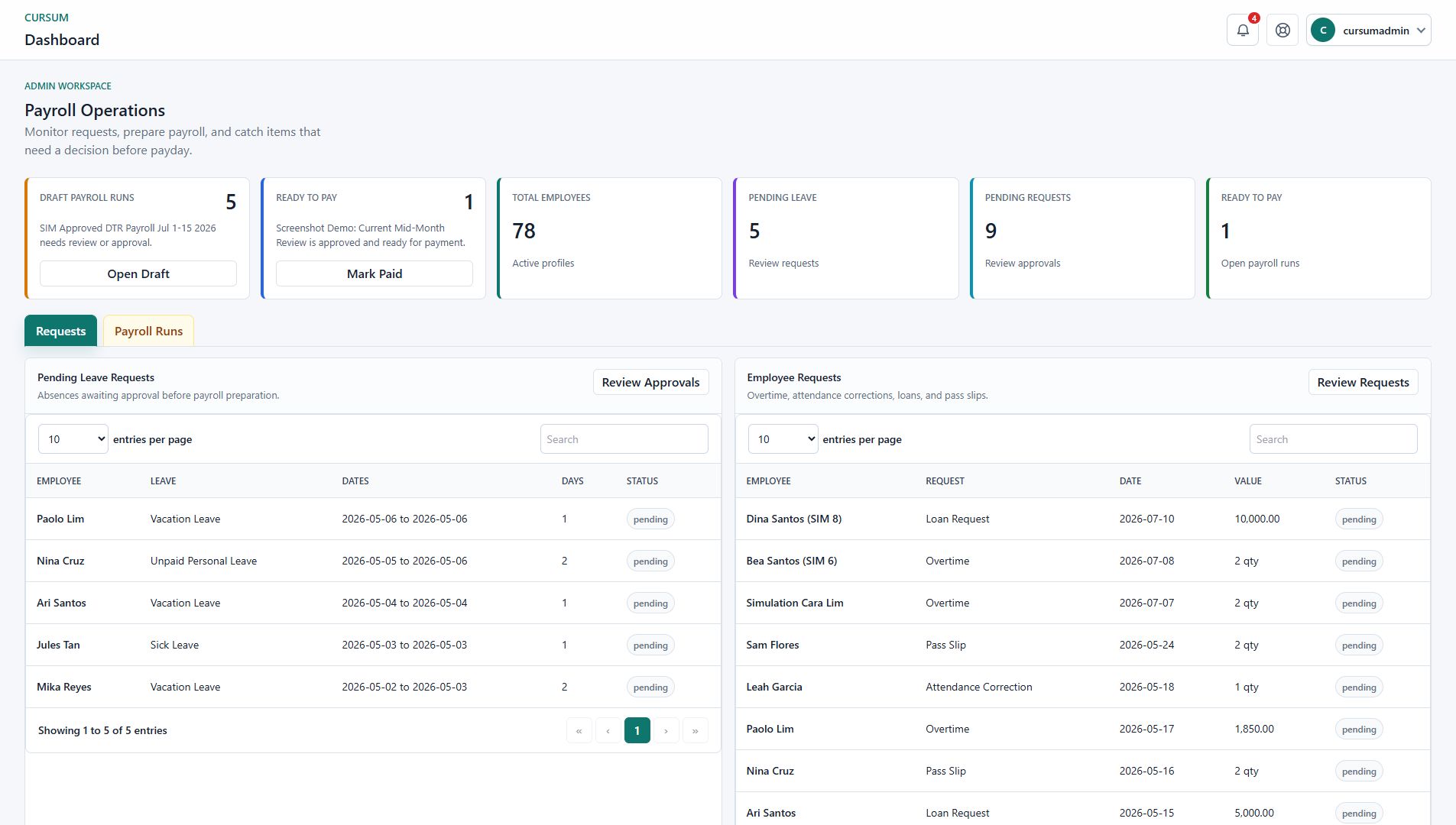1456x825 pixels.
Task: Click the Mark Paid button
Action: (375, 273)
